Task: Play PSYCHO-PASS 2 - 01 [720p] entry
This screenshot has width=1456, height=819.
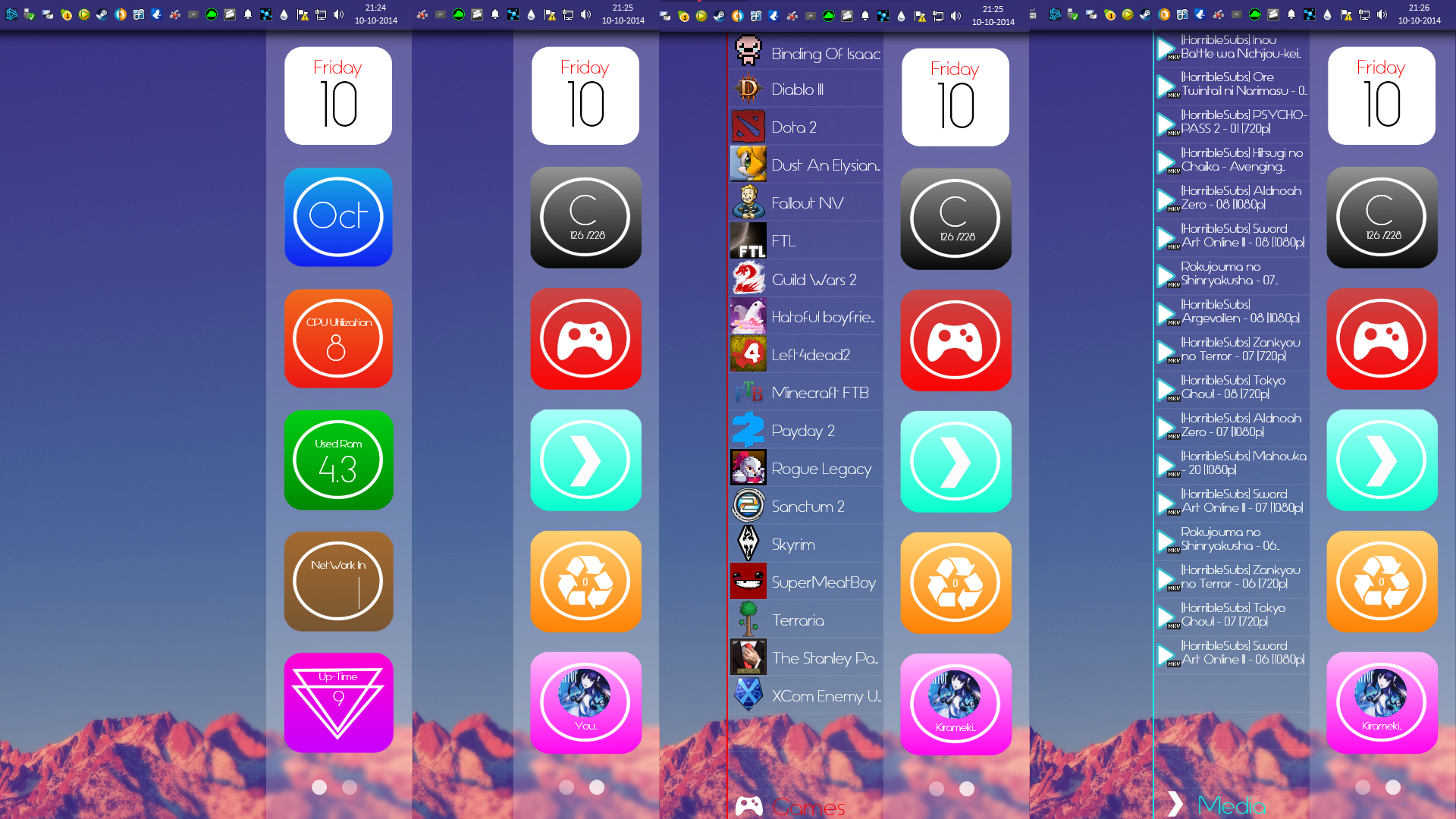Action: tap(1232, 123)
